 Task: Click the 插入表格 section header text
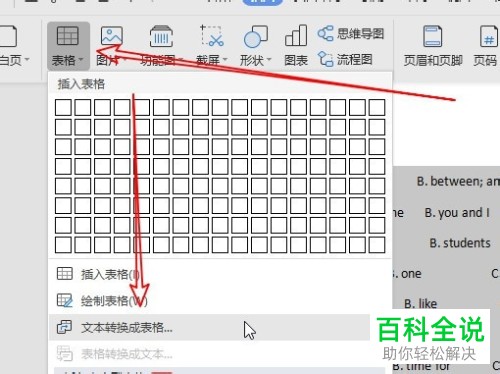tap(81, 84)
